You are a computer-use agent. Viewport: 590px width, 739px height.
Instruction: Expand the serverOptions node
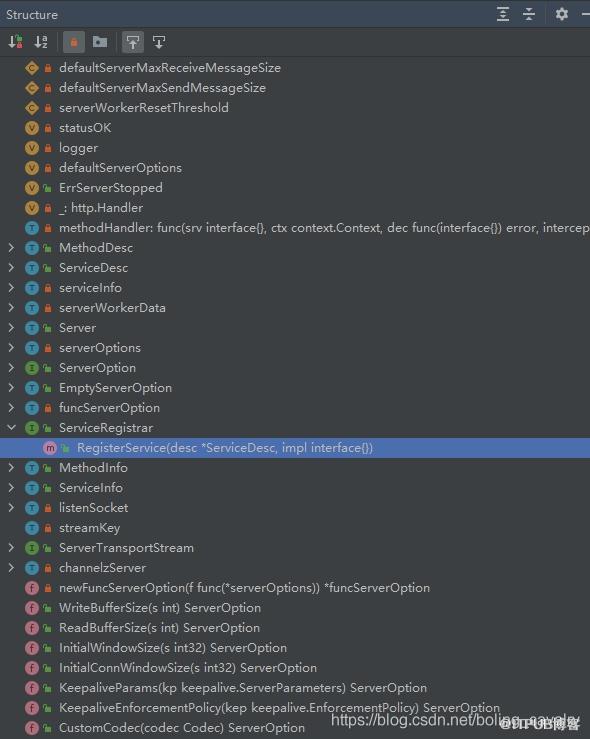[x=11, y=348]
